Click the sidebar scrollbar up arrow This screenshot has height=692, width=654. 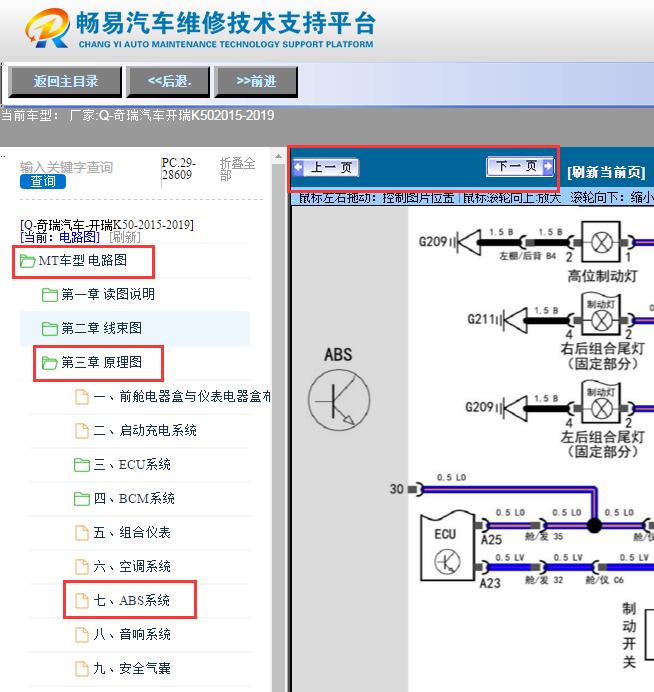click(278, 157)
